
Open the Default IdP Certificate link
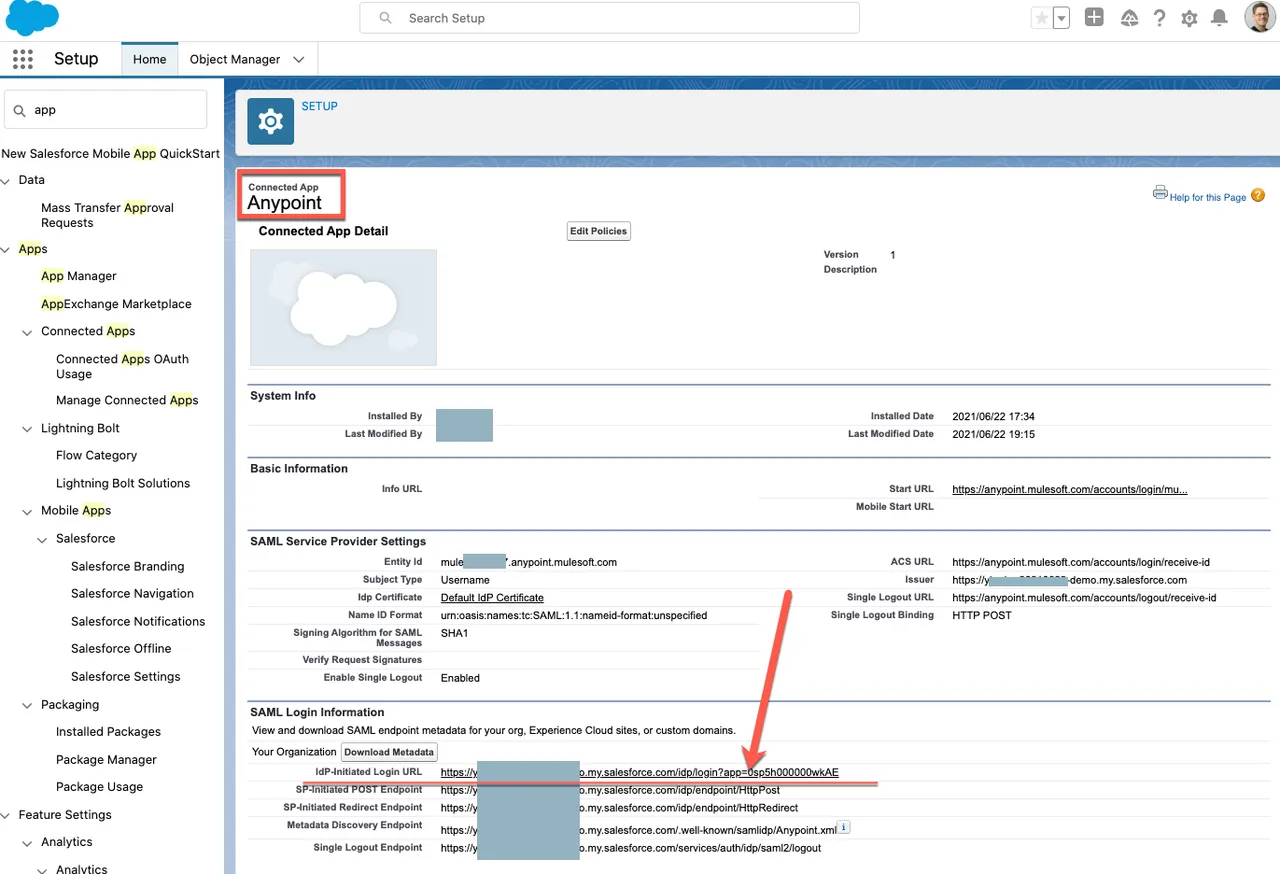pyautogui.click(x=492, y=597)
